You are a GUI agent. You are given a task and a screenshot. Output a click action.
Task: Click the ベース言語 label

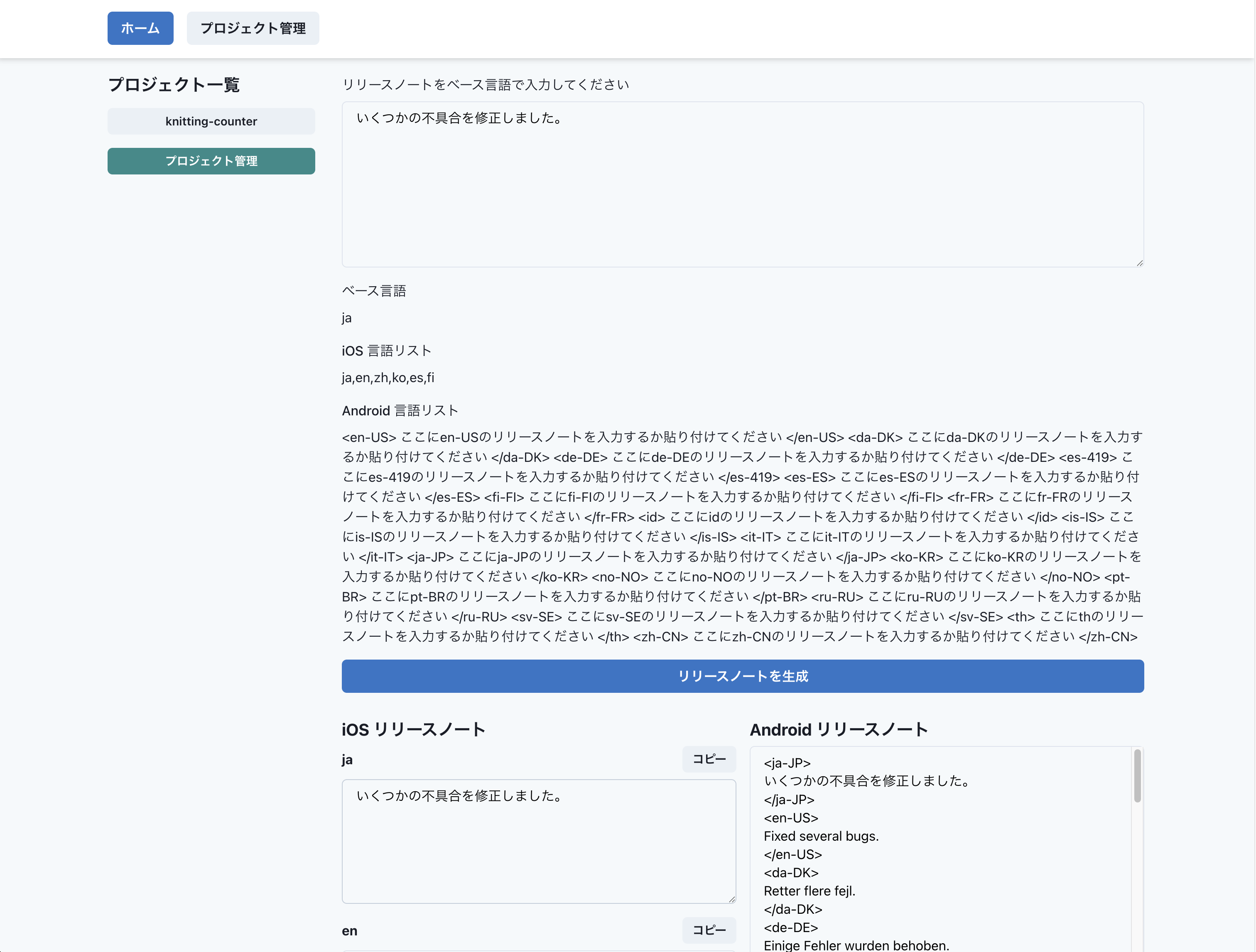coord(374,291)
